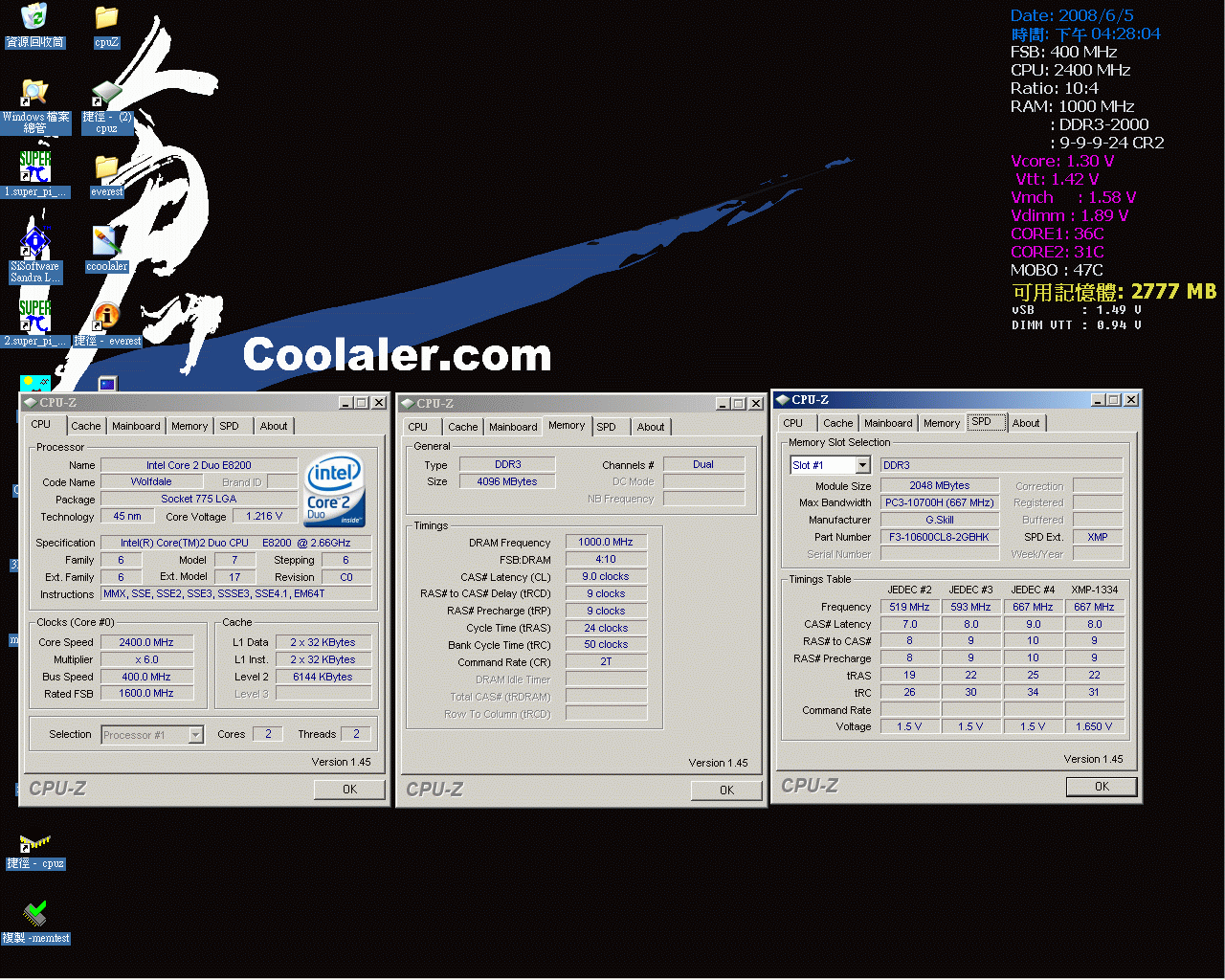Viewport: 1225px width, 980px height.
Task: Click the 'G.Skill' manufacturer value
Action: (x=940, y=521)
